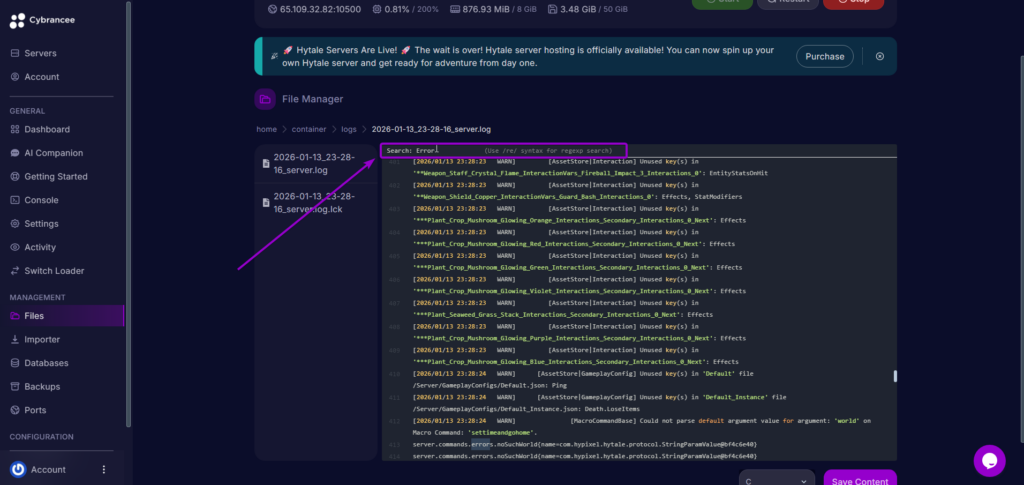Open the Account sidebar item under Servers

tap(42, 76)
